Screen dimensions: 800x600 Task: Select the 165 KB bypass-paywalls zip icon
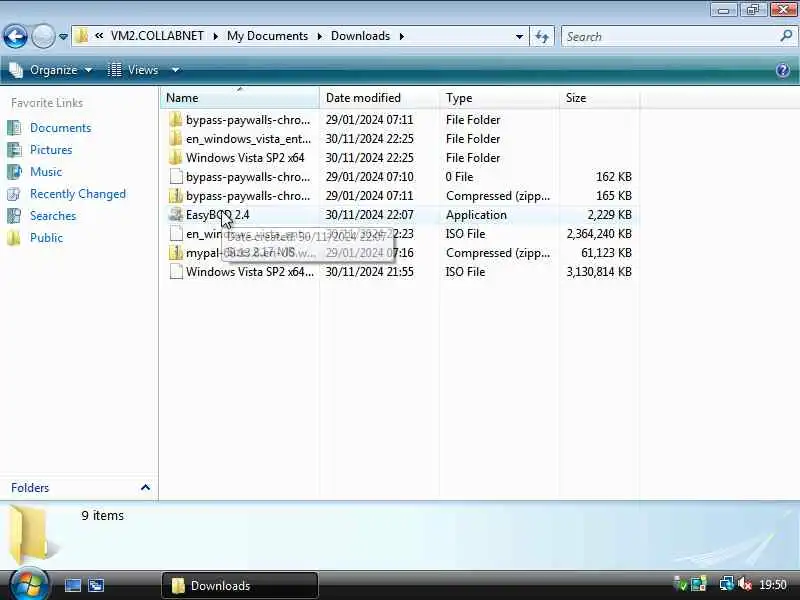point(176,195)
